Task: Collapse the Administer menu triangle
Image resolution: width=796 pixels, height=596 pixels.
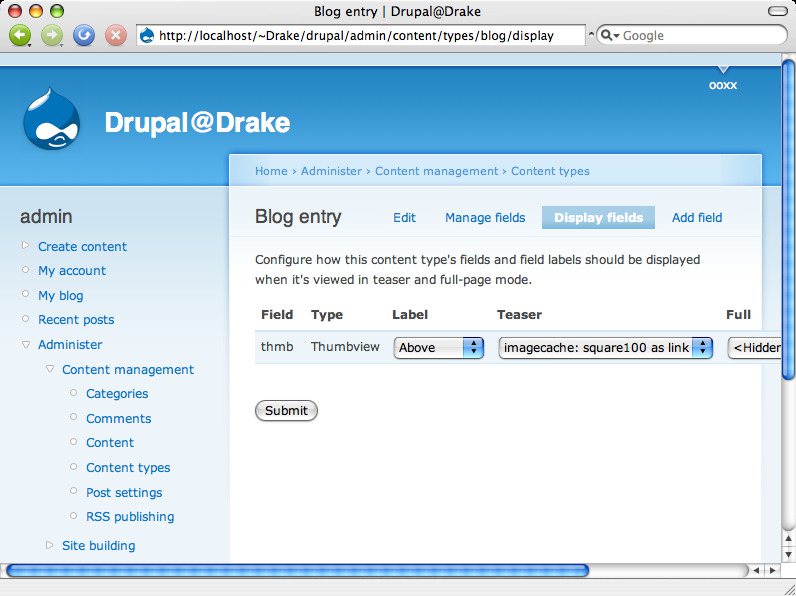Action: [x=25, y=344]
